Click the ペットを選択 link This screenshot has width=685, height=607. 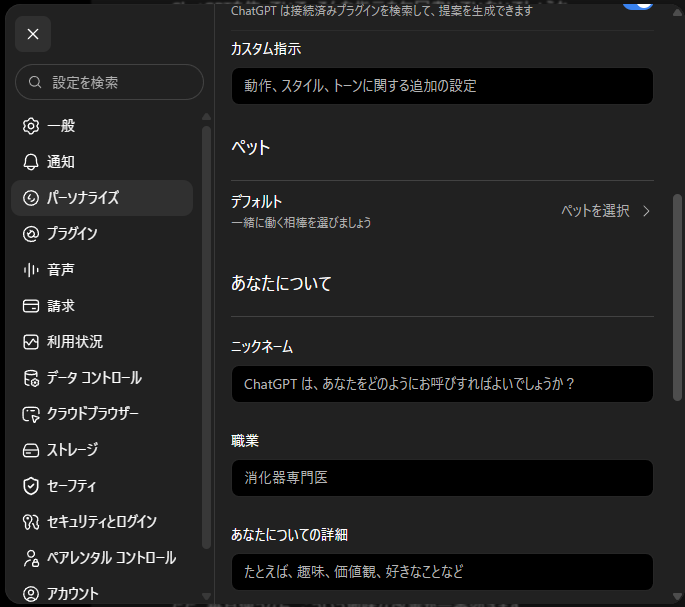[x=595, y=211]
